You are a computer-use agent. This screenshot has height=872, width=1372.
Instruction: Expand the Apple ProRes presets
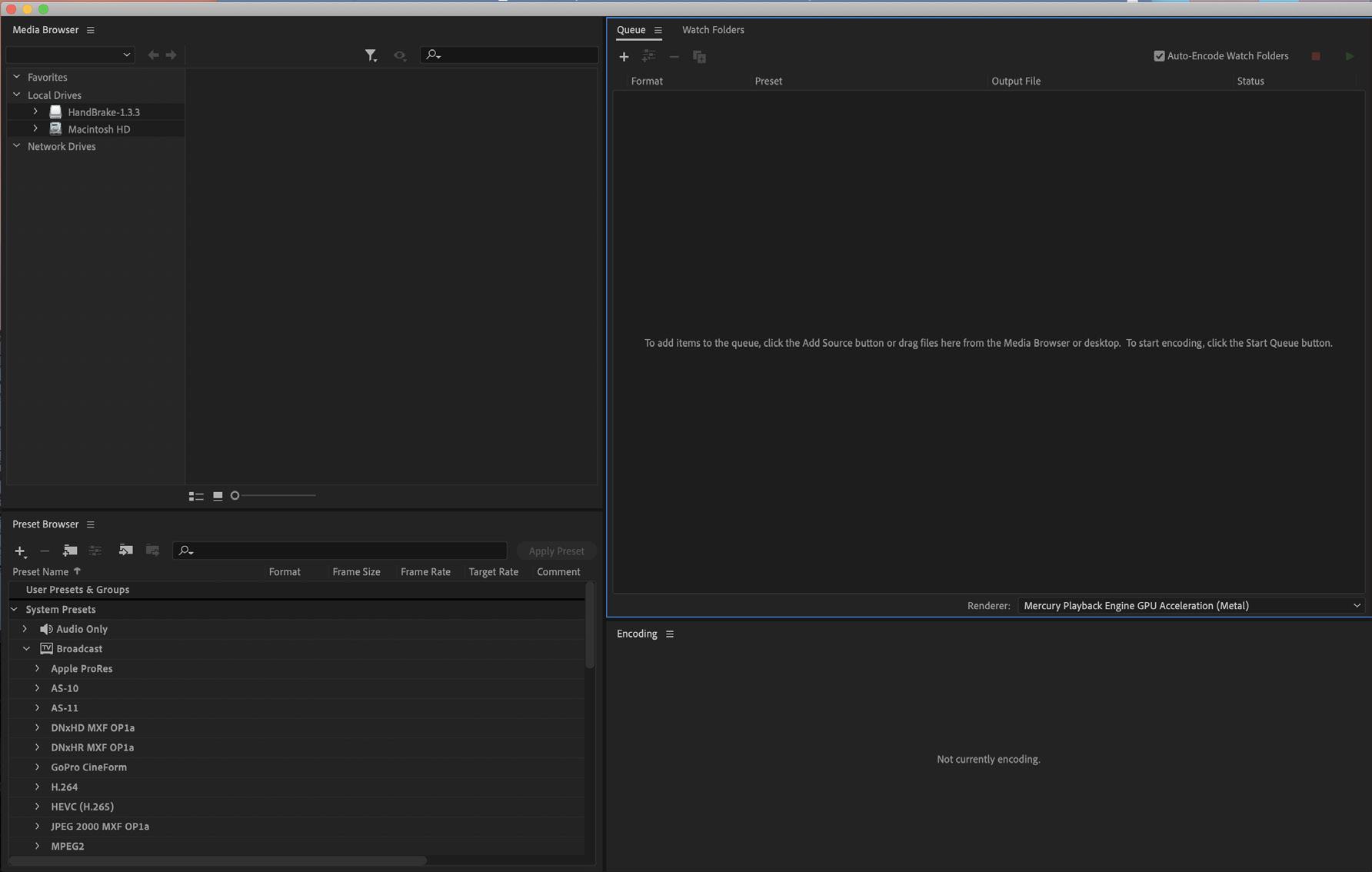pos(37,668)
